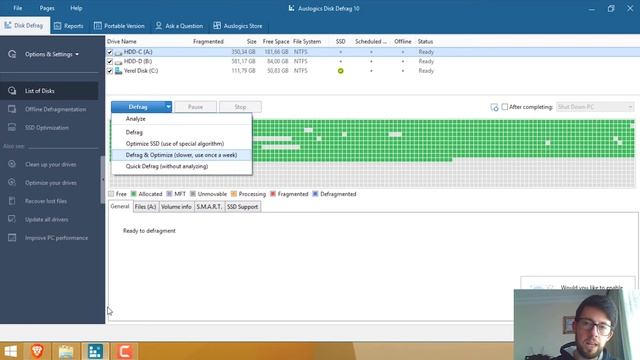Click the Recover lost files icon
Viewport: 640px width, 360px height.
point(12,201)
